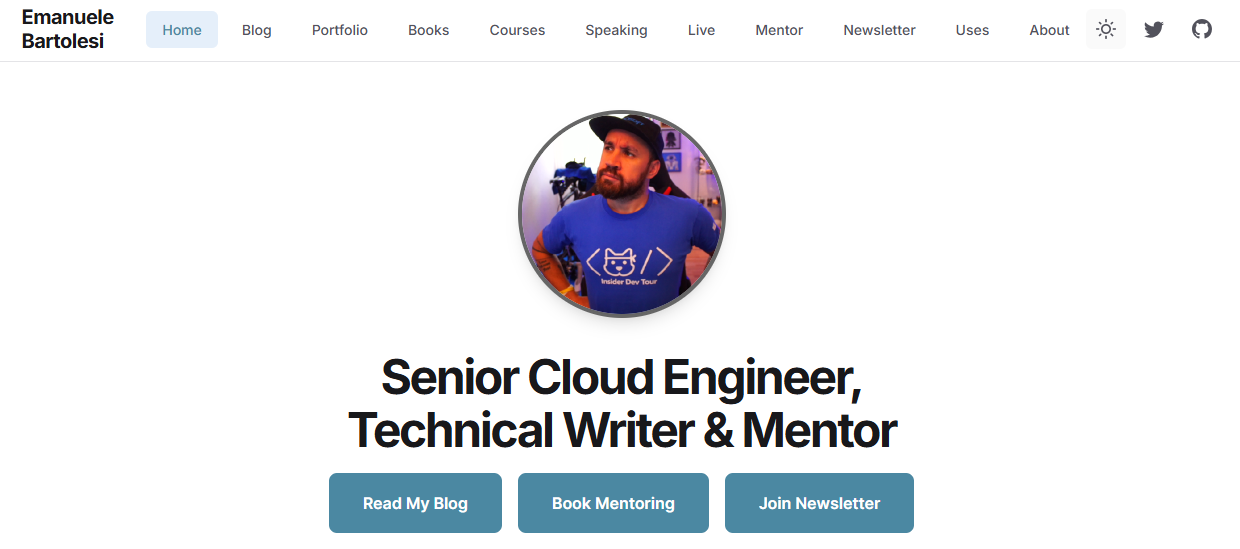Open the About page
This screenshot has width=1240, height=549.
pos(1049,30)
